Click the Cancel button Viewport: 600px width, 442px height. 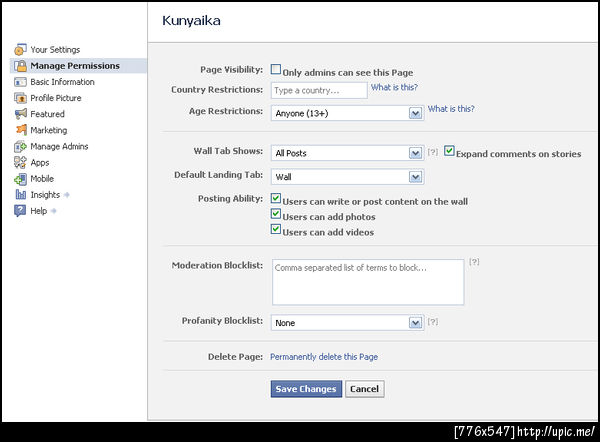tap(364, 389)
